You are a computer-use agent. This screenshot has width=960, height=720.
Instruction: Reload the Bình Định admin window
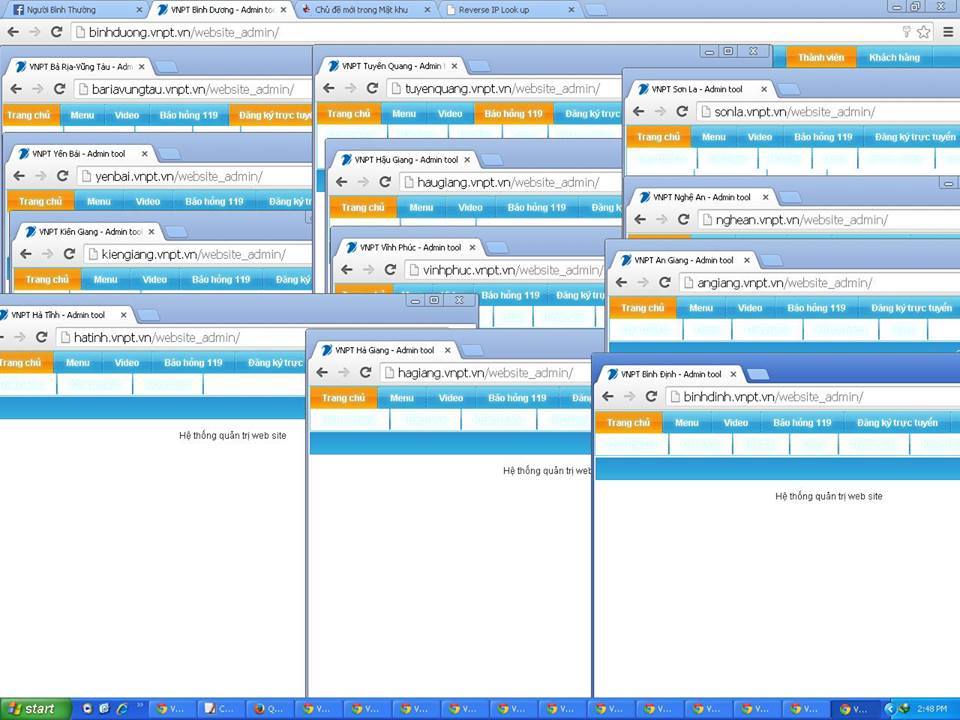point(651,396)
